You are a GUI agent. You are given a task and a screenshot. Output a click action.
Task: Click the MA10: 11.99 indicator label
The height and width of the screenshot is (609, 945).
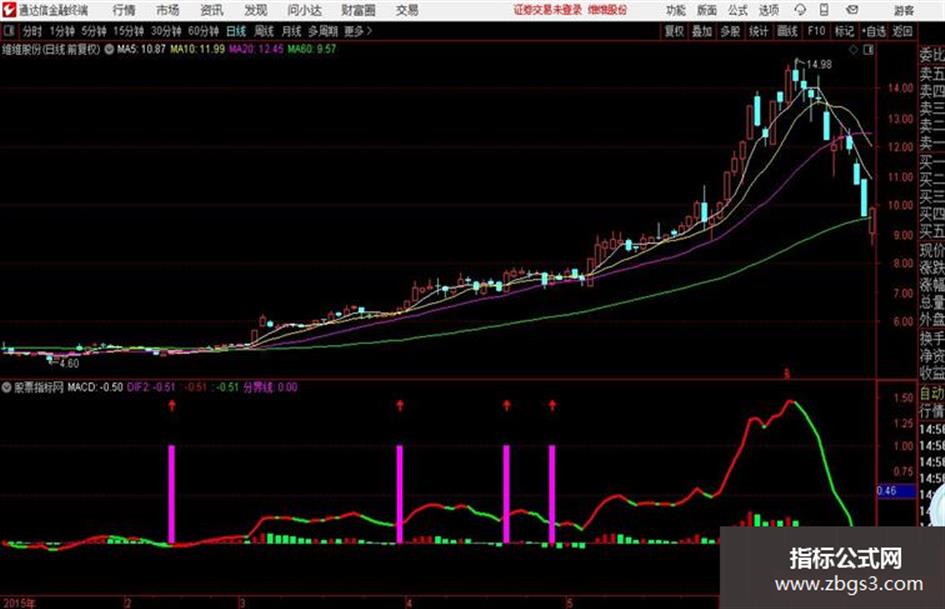pyautogui.click(x=198, y=49)
